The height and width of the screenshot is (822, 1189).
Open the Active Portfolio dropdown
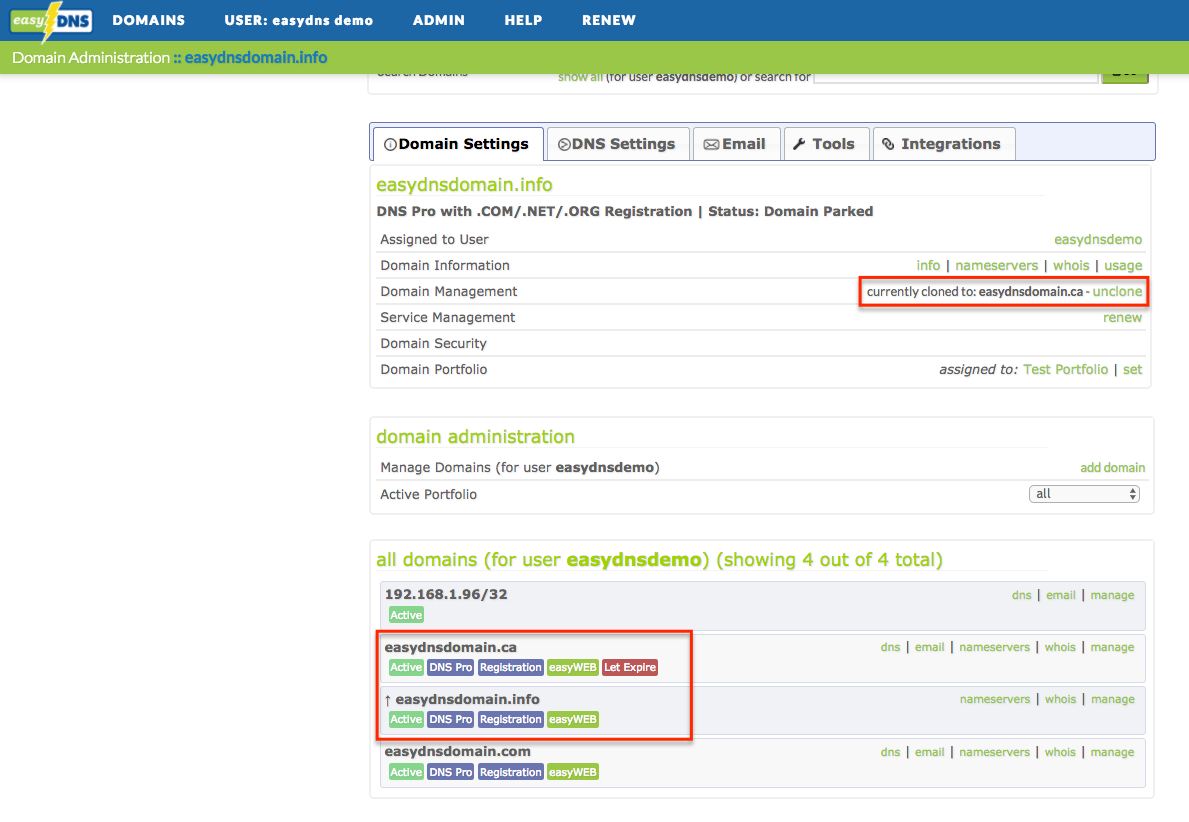(x=1084, y=494)
